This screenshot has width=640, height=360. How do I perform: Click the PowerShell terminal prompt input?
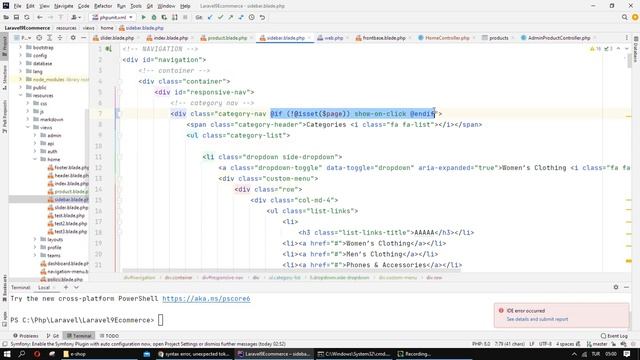tap(161, 320)
